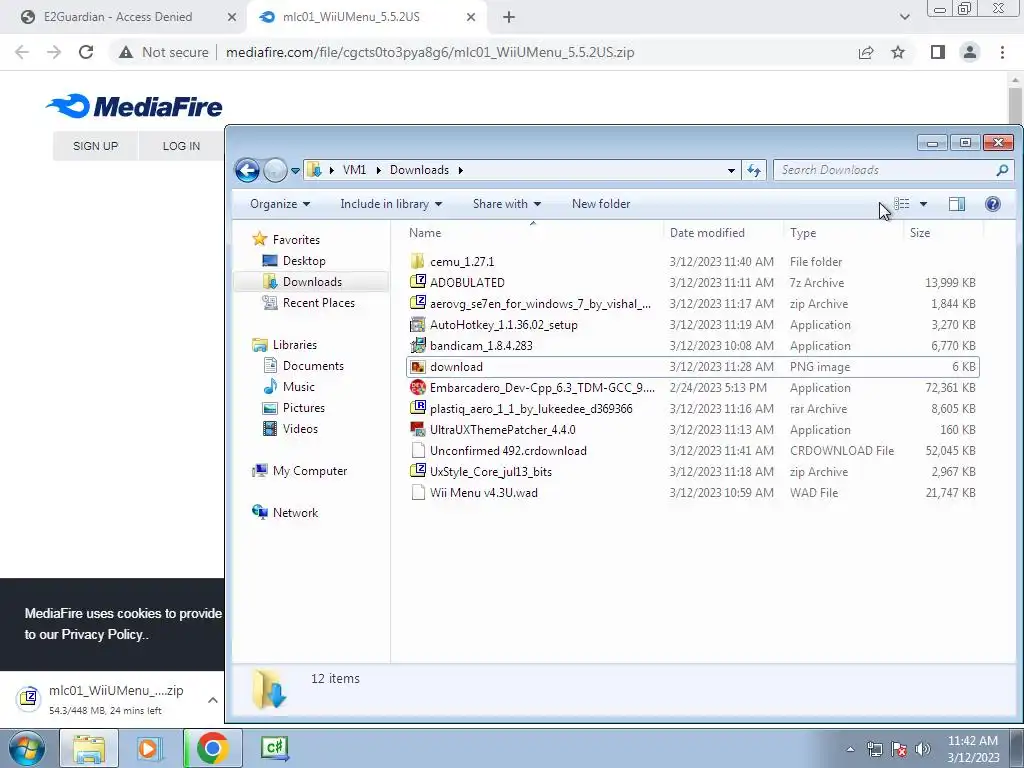Click Chrome icon in the taskbar
The height and width of the screenshot is (768, 1024).
coord(212,748)
